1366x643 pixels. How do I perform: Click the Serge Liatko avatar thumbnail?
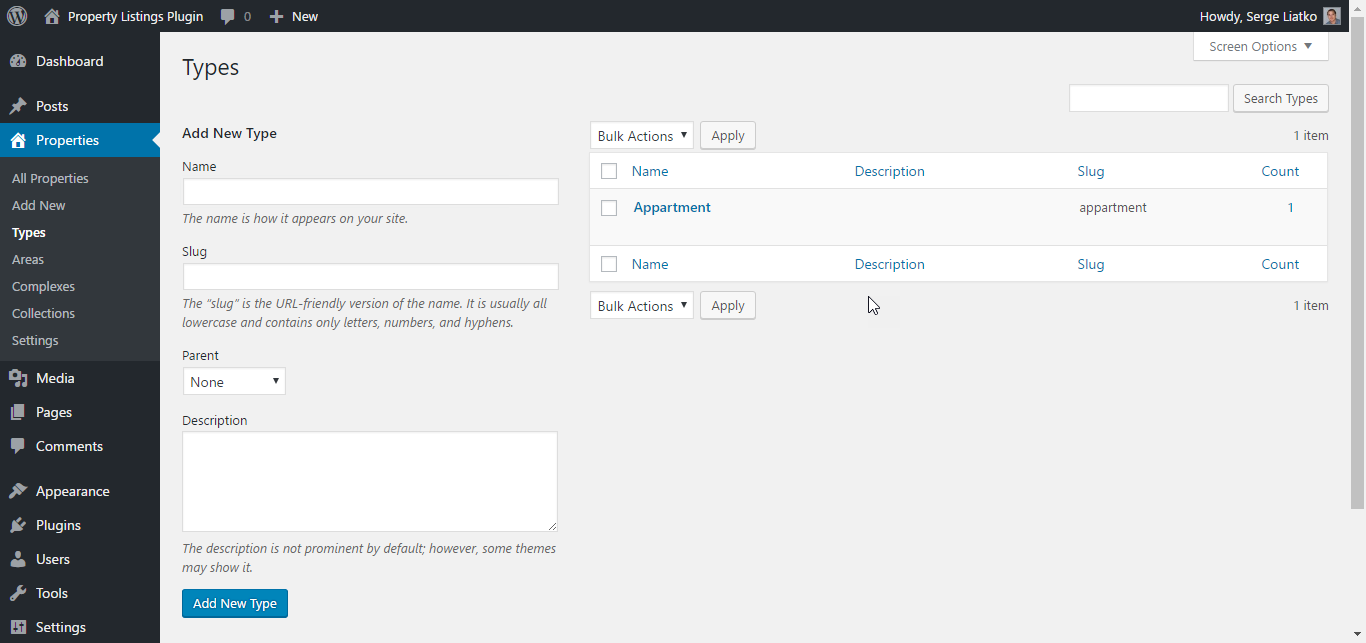(1332, 16)
